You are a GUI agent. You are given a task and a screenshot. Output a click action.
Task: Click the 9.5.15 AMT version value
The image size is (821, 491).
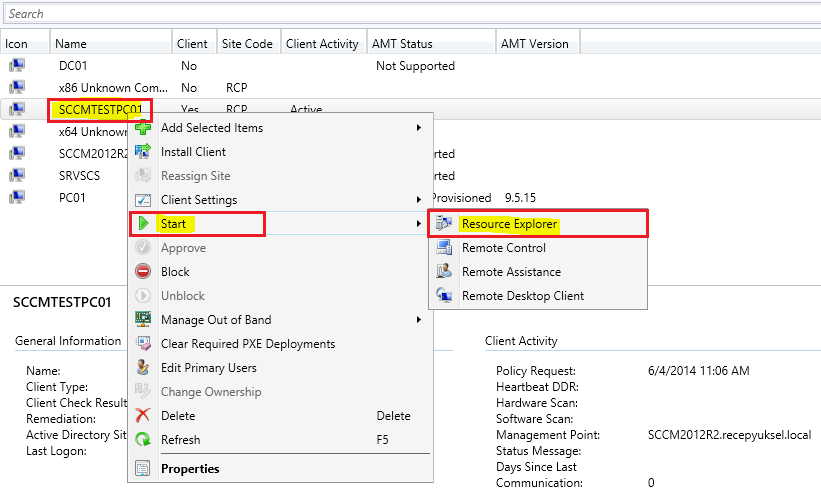point(520,198)
